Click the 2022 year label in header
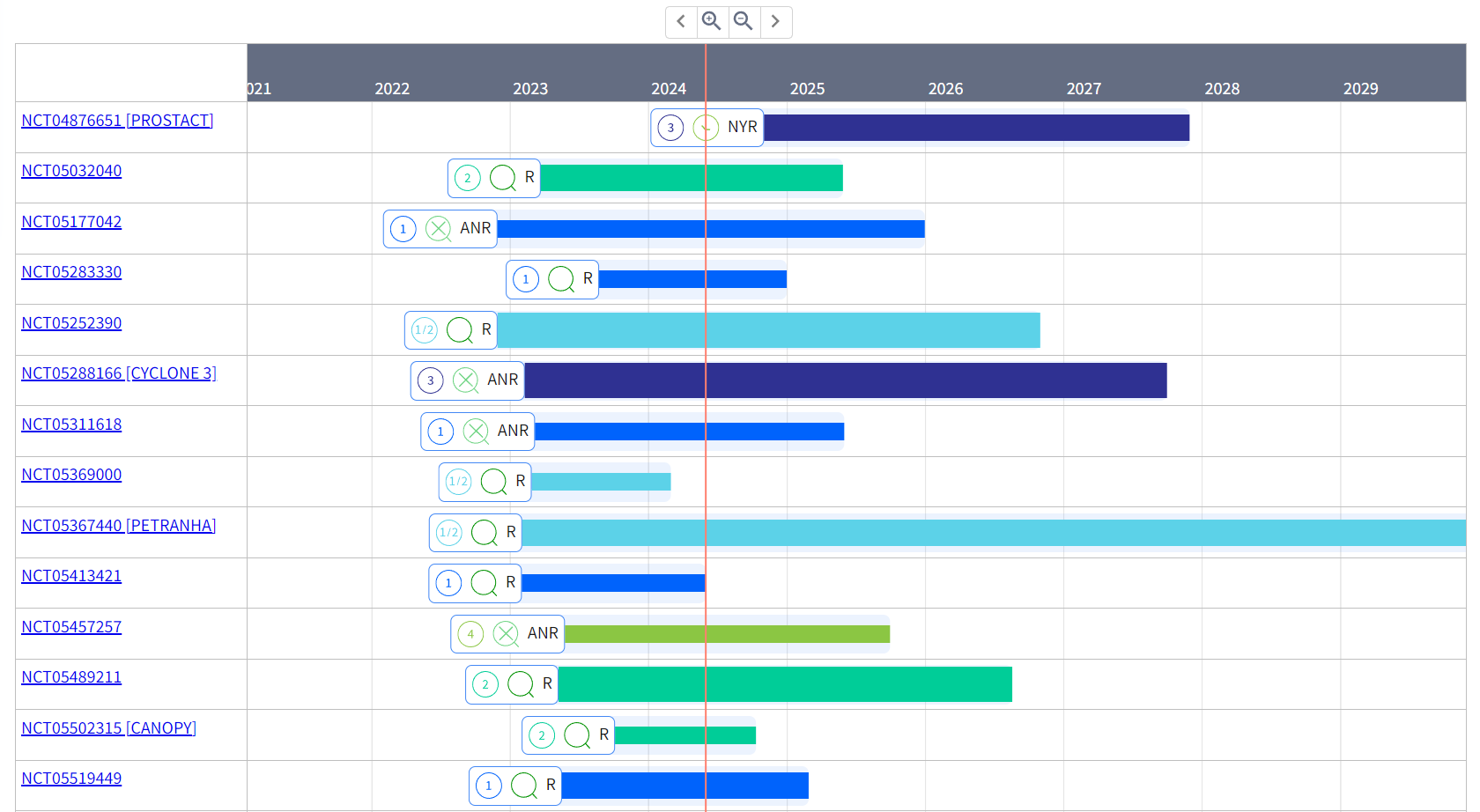This screenshot has height=812, width=1480. (392, 89)
